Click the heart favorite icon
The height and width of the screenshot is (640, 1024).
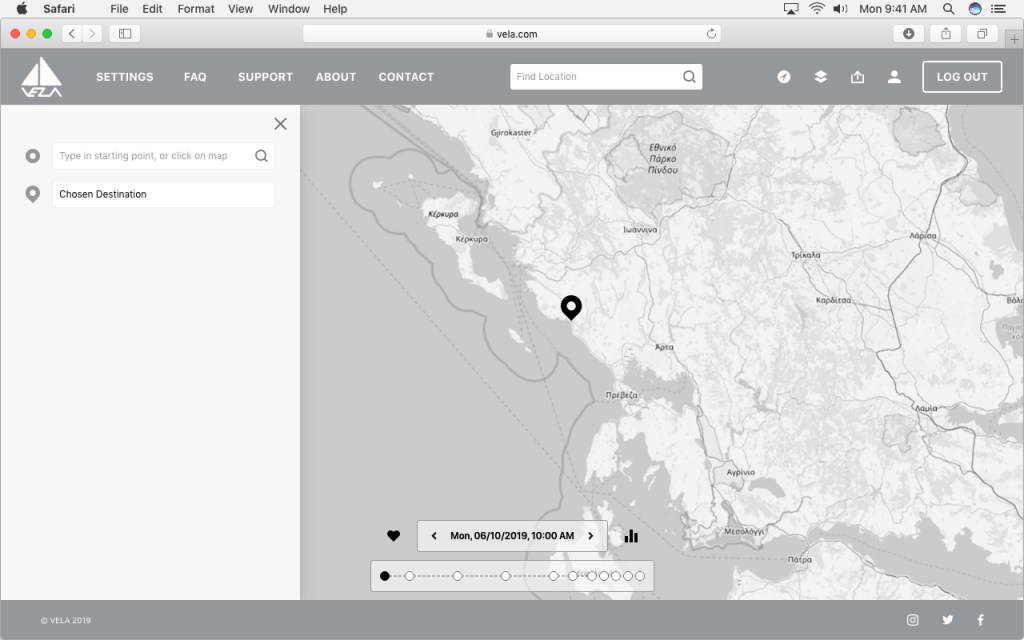(393, 536)
